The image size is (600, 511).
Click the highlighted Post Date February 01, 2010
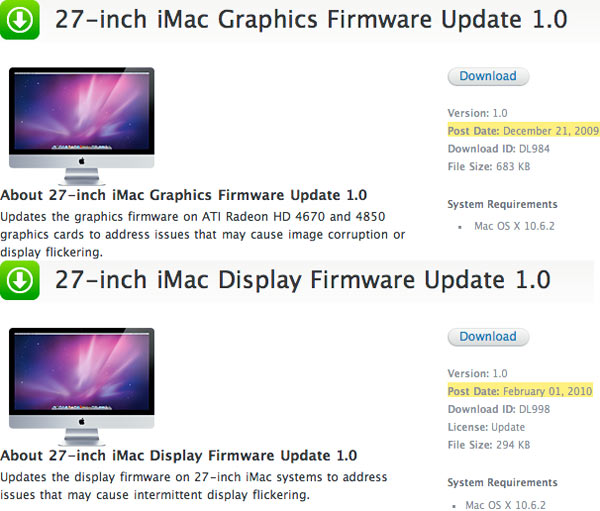tap(520, 391)
